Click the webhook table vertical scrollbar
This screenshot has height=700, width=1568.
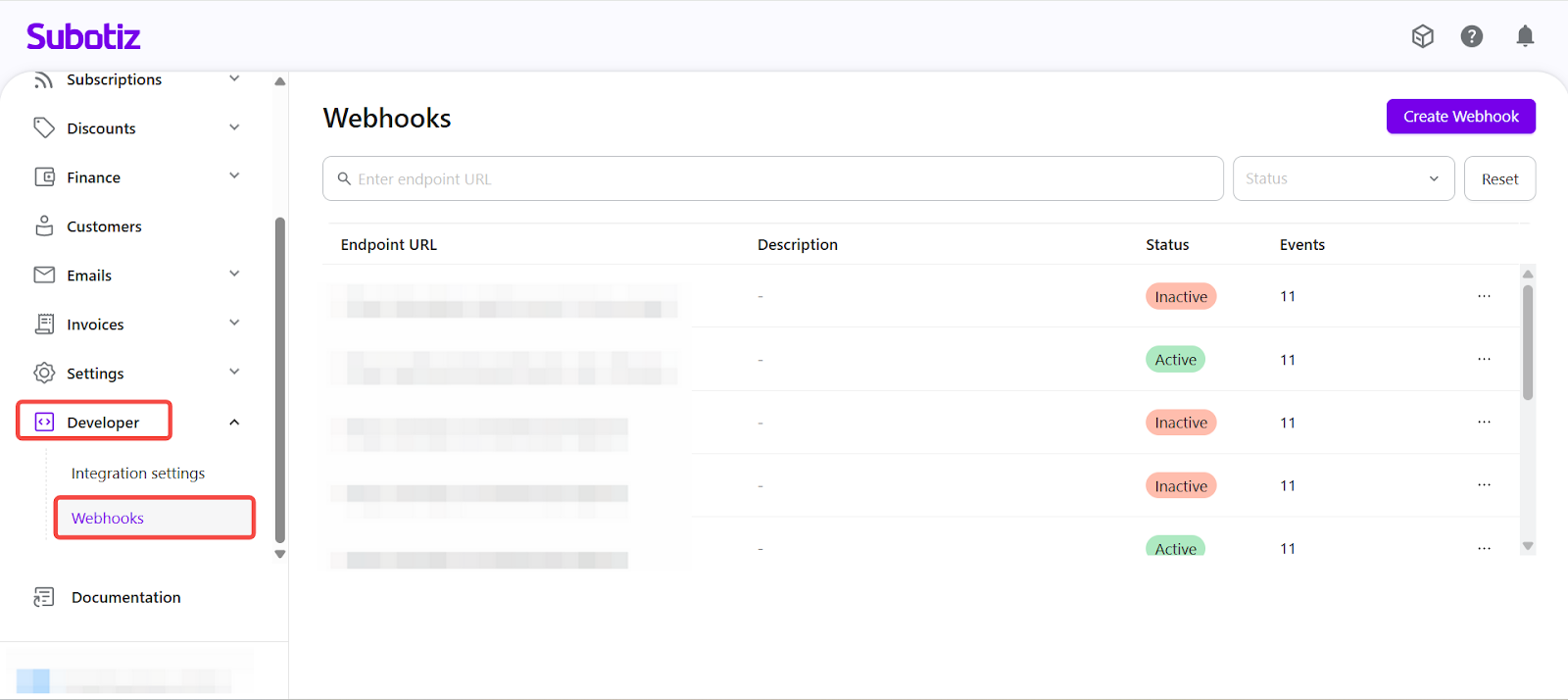tap(1527, 343)
